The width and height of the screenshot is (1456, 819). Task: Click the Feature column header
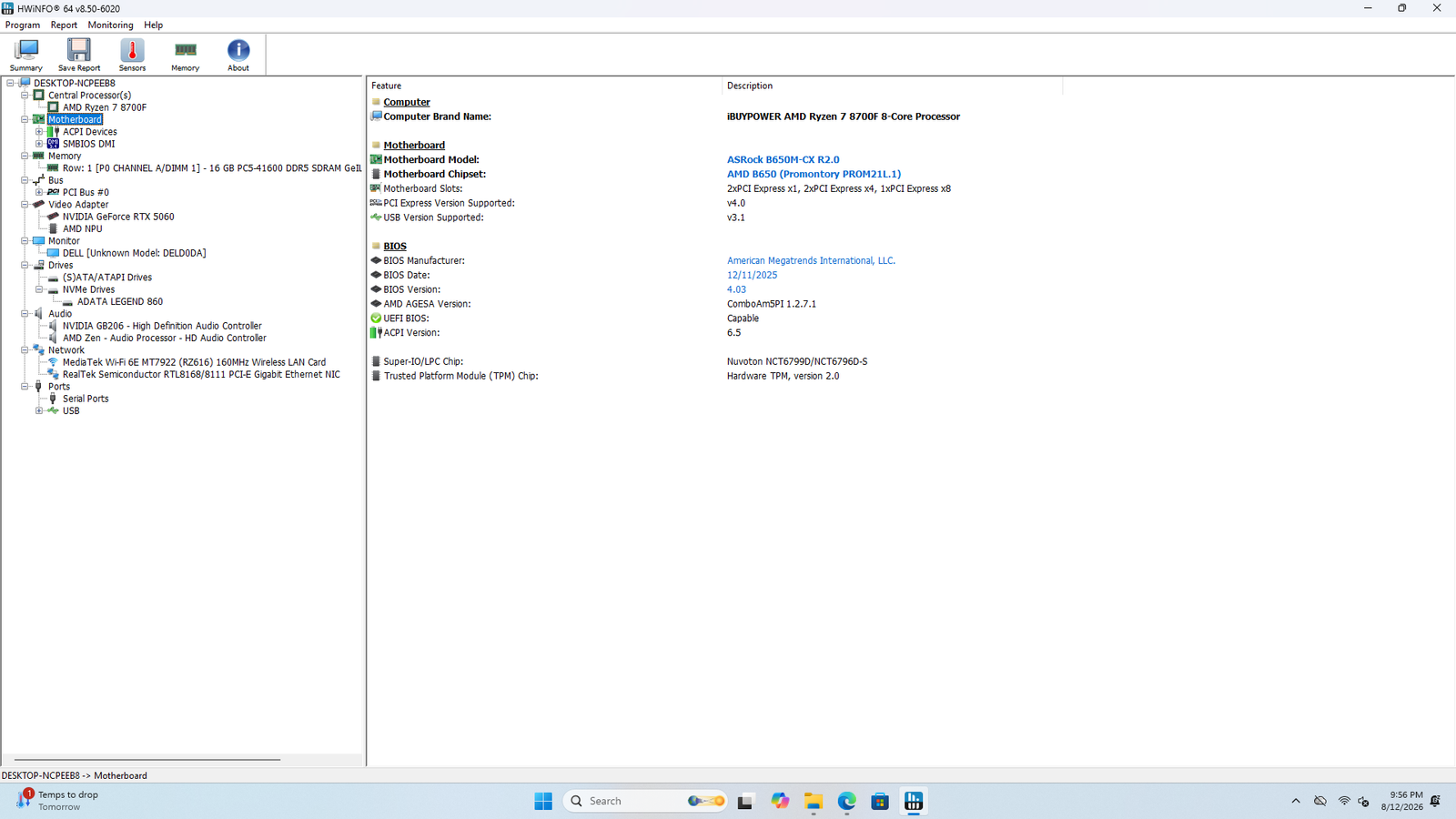click(544, 86)
